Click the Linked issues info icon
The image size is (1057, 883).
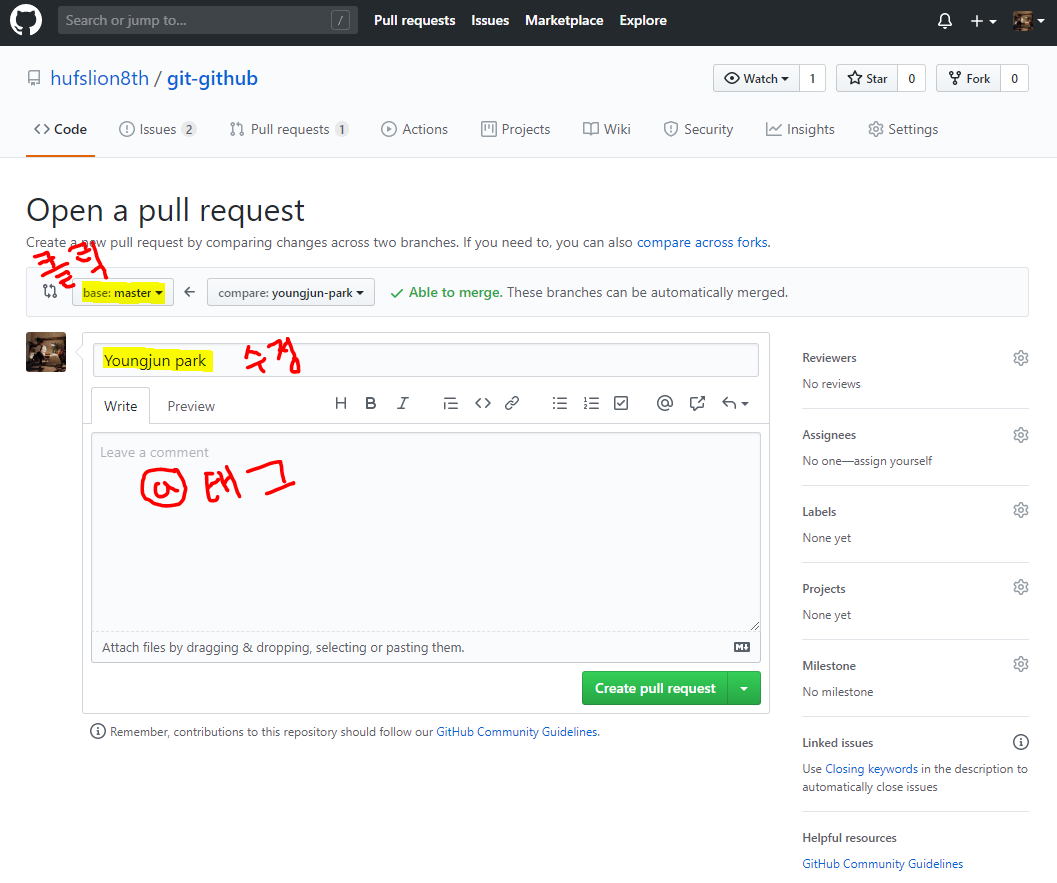pyautogui.click(x=1021, y=742)
